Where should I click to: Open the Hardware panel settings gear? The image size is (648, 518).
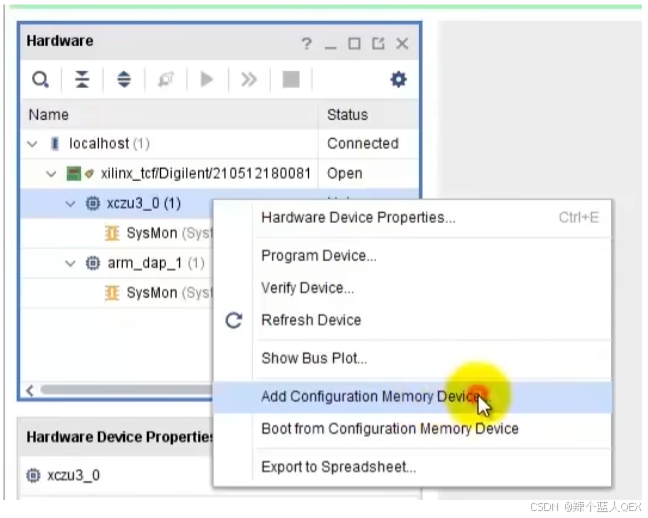click(x=398, y=79)
